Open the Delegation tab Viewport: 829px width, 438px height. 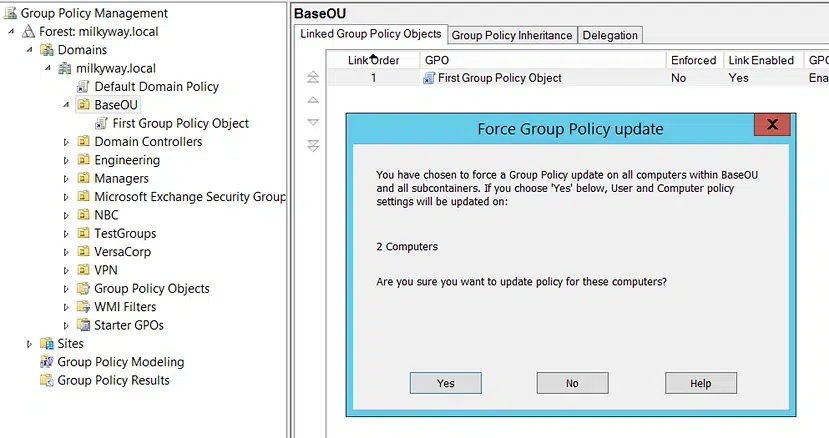pos(610,35)
